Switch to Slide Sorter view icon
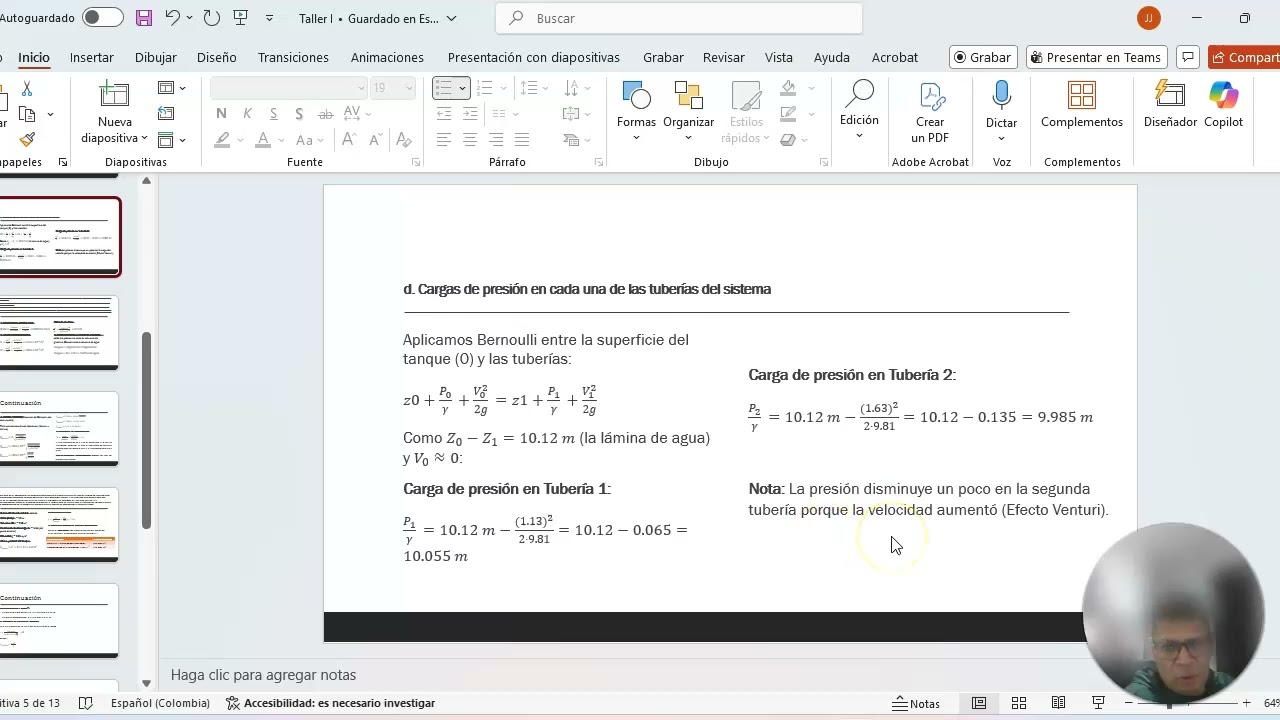1280x720 pixels. tap(1019, 703)
